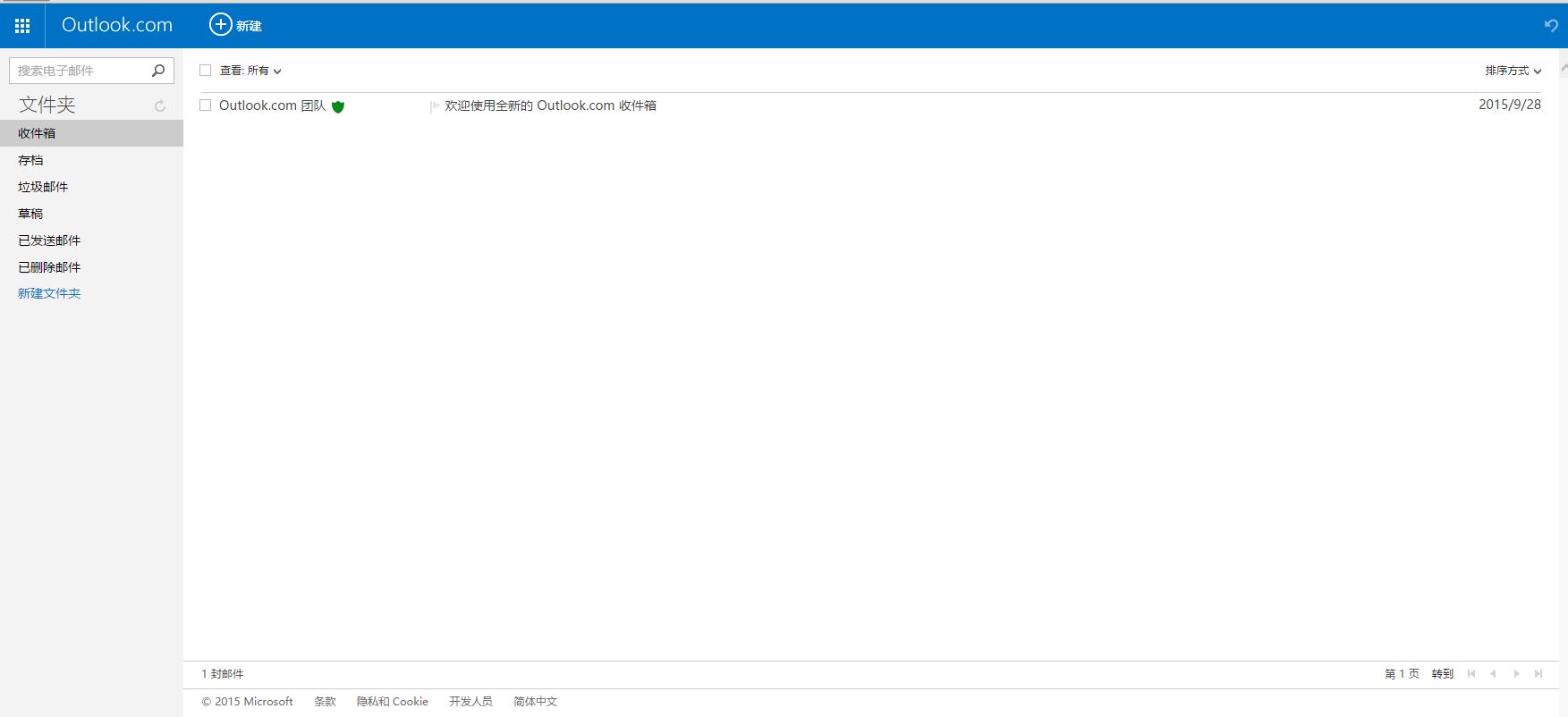
Task: Click the green trusted sender shield icon
Action: tap(338, 106)
